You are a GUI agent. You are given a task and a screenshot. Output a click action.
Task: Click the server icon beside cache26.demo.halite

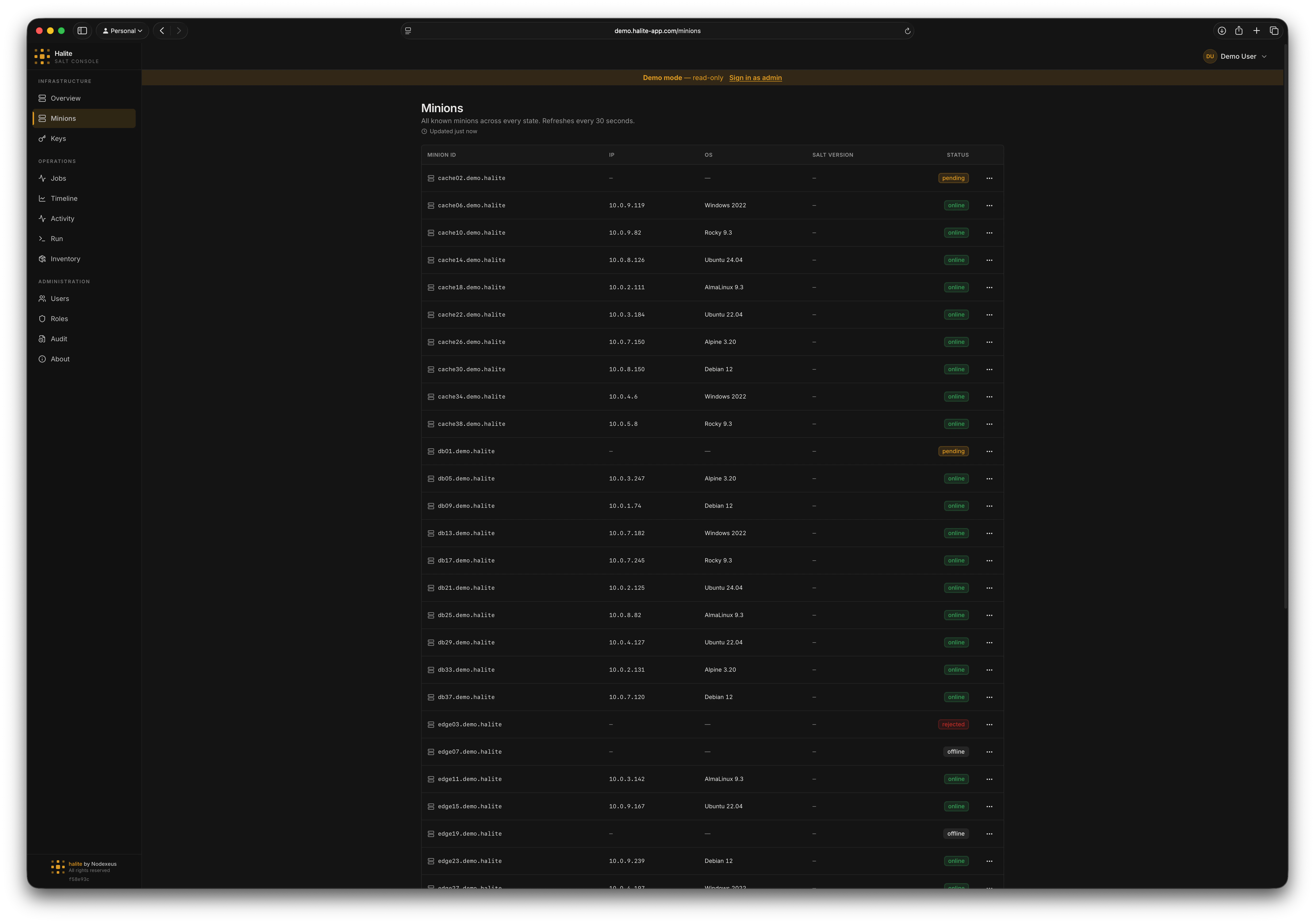431,342
